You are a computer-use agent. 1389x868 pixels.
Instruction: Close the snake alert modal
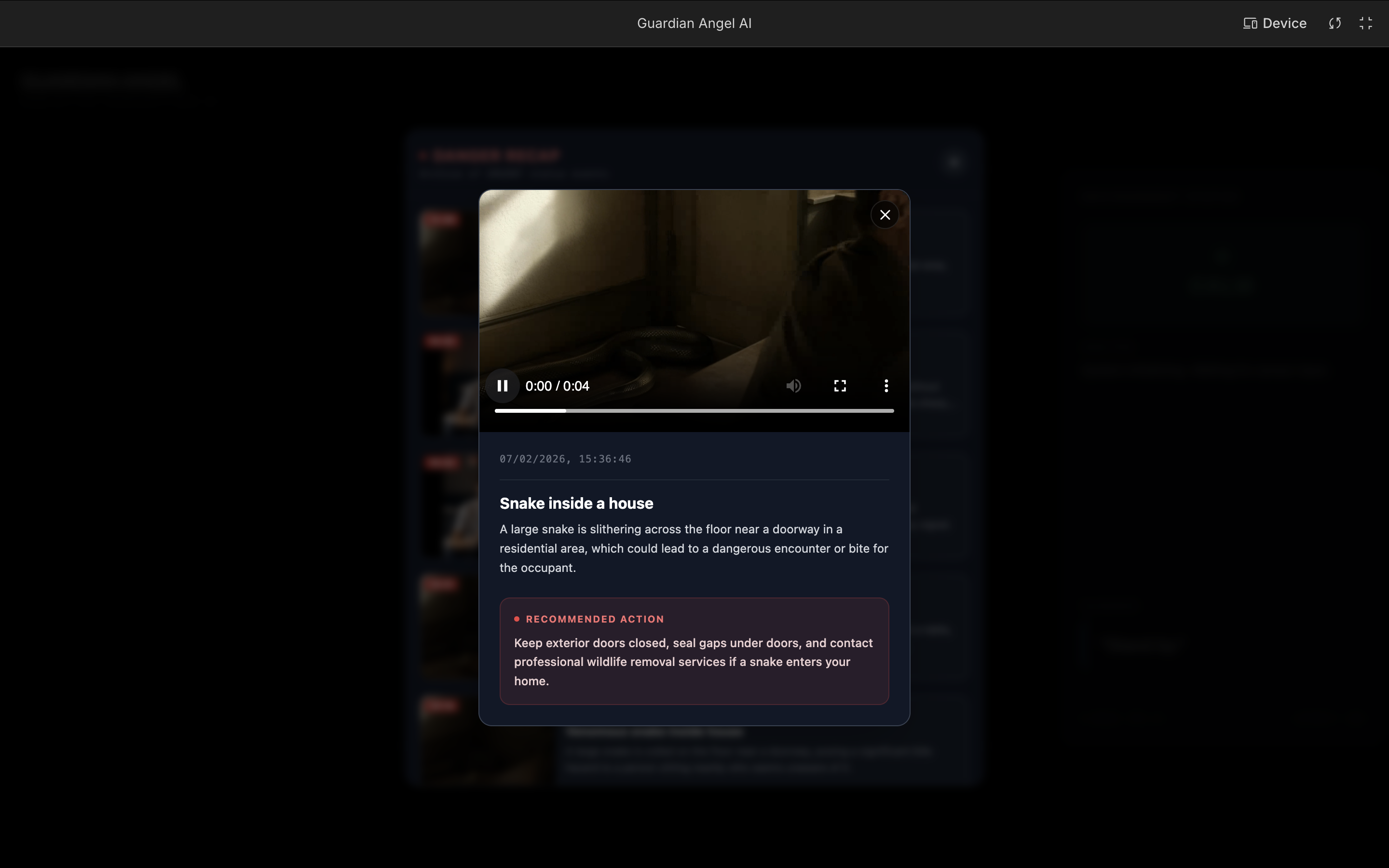point(885,215)
